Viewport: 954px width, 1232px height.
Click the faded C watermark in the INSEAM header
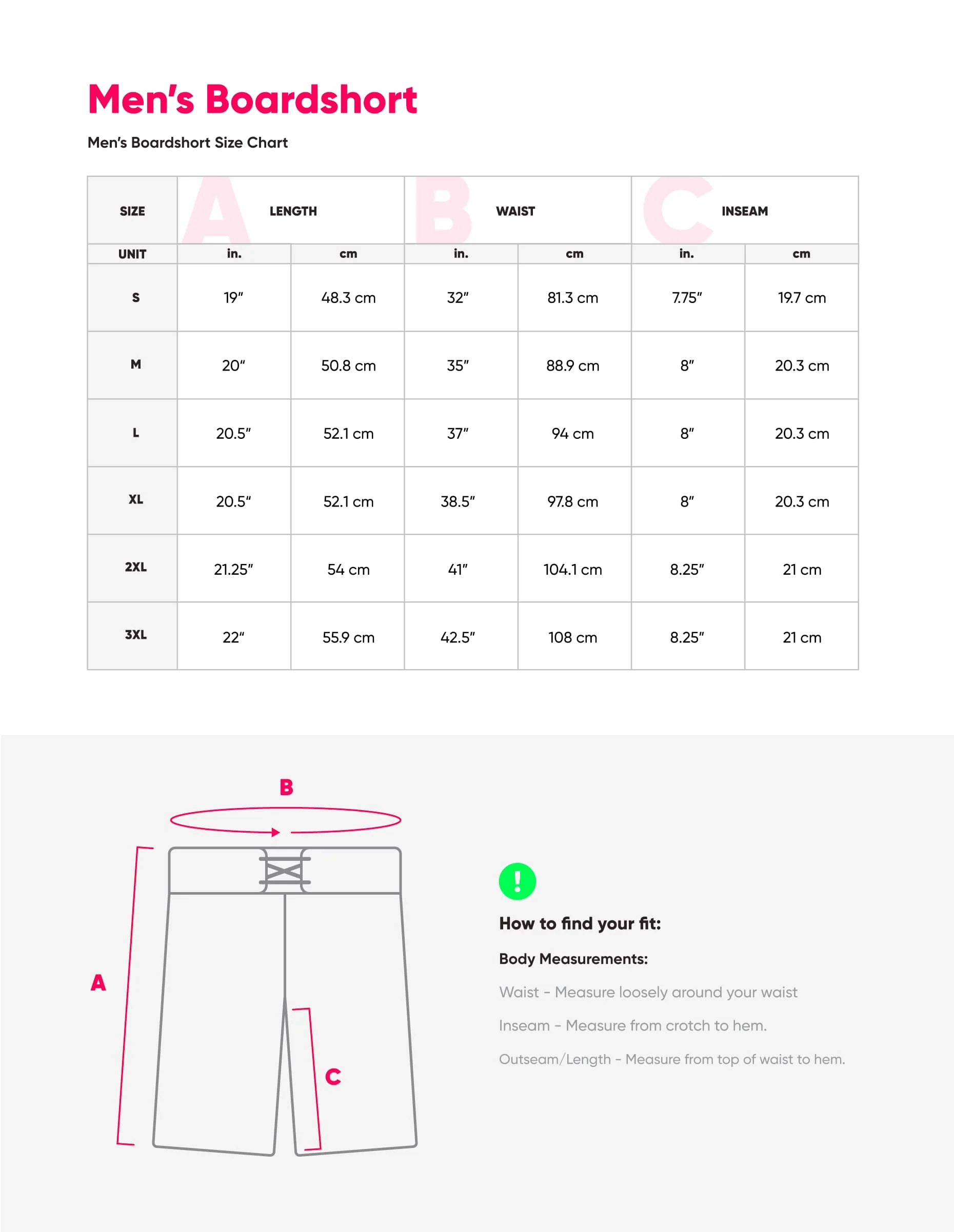pyautogui.click(x=677, y=211)
